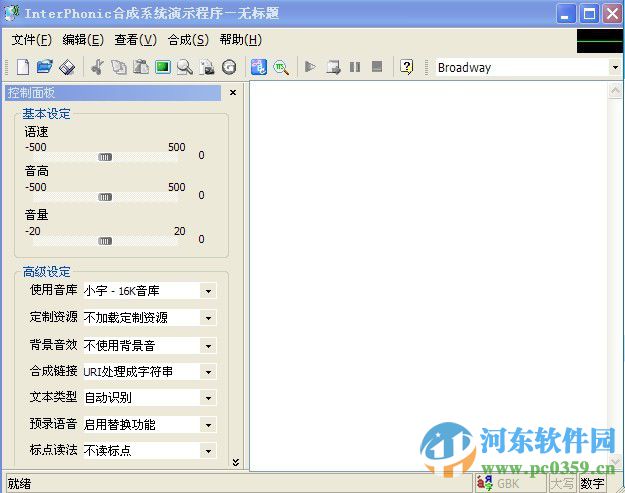
Task: Start synthesis playback with the play icon
Action: (x=310, y=67)
